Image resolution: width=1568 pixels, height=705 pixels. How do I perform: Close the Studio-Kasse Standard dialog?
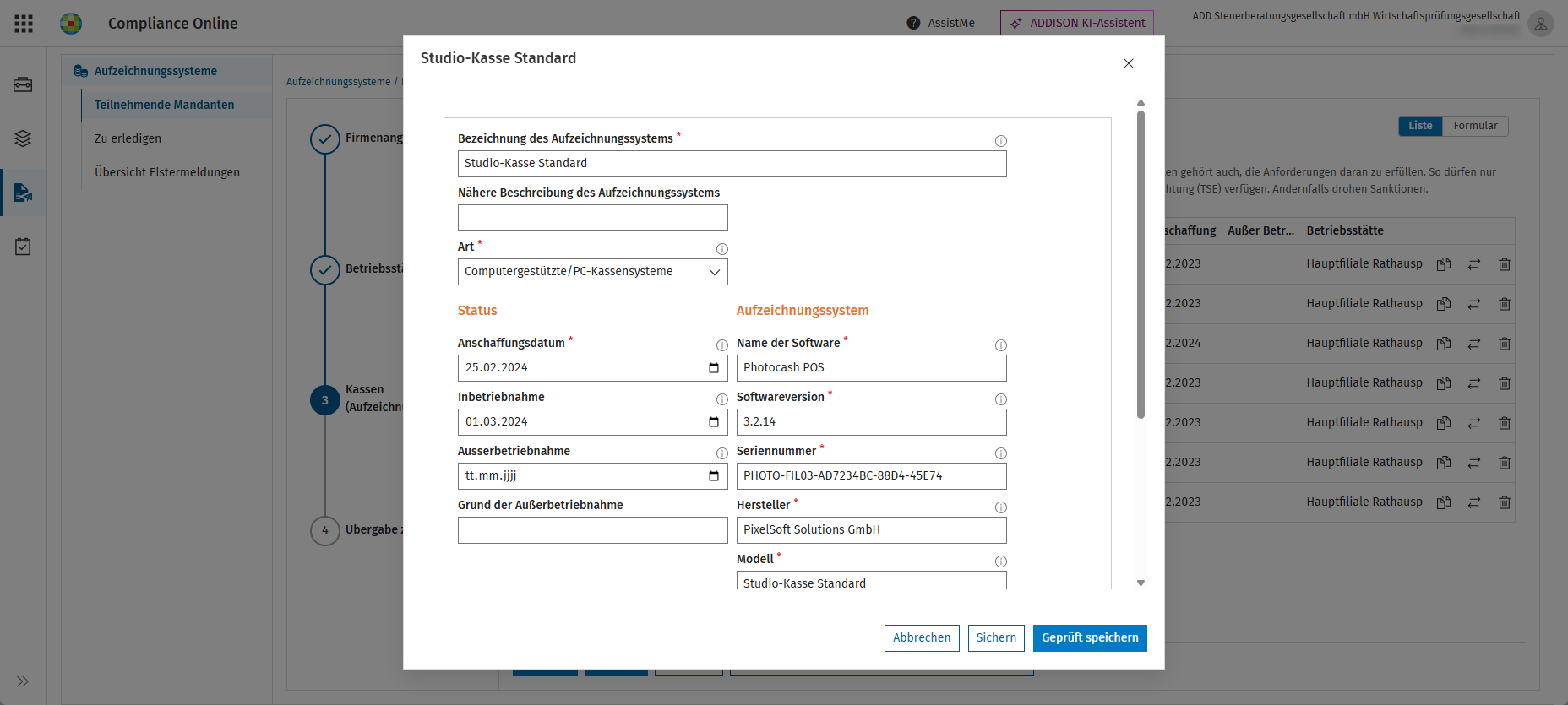[x=1129, y=63]
